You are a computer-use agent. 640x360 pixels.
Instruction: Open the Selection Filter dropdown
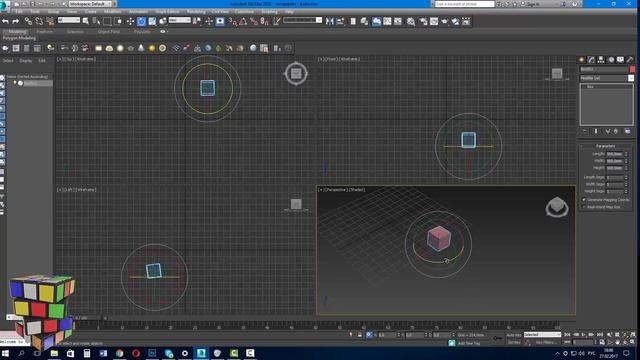(x=69, y=20)
